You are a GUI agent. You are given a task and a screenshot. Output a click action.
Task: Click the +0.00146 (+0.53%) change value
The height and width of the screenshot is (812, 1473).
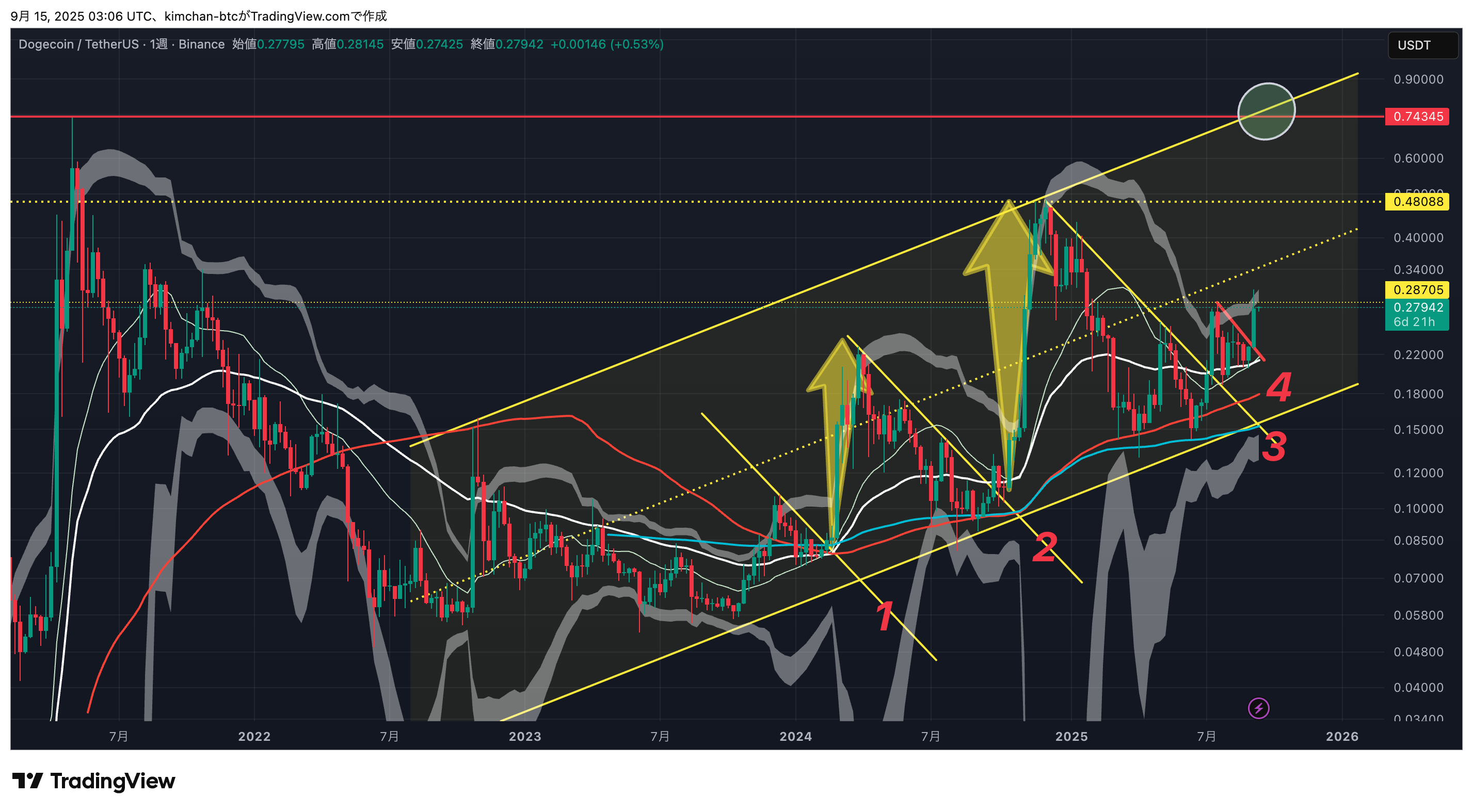[607, 44]
